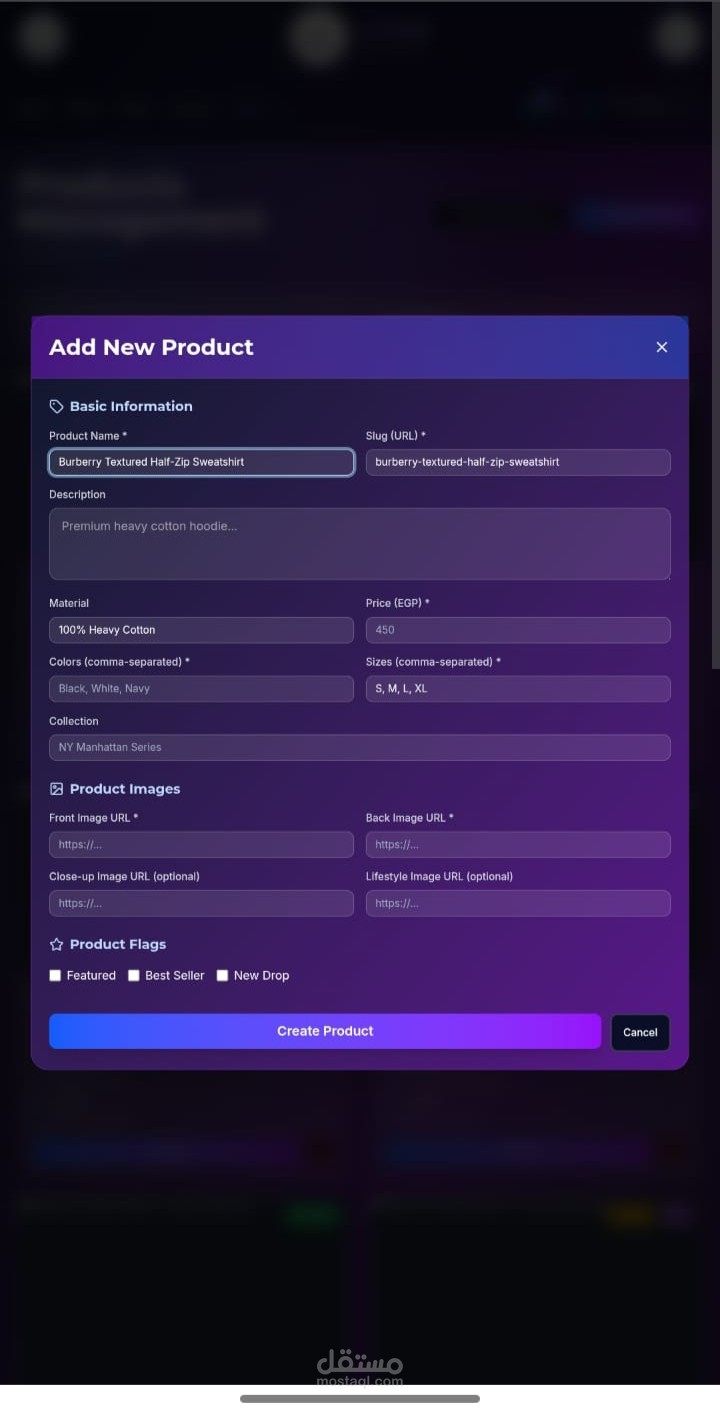The height and width of the screenshot is (1417, 720).
Task: Select the Collection input field
Action: click(x=359, y=747)
